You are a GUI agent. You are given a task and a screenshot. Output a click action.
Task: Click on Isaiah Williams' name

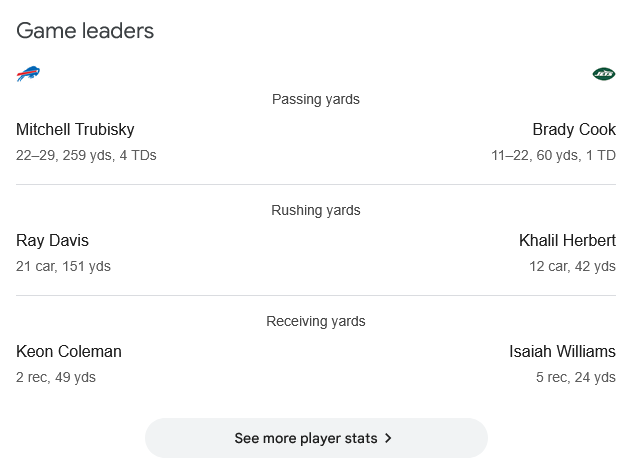(x=562, y=351)
